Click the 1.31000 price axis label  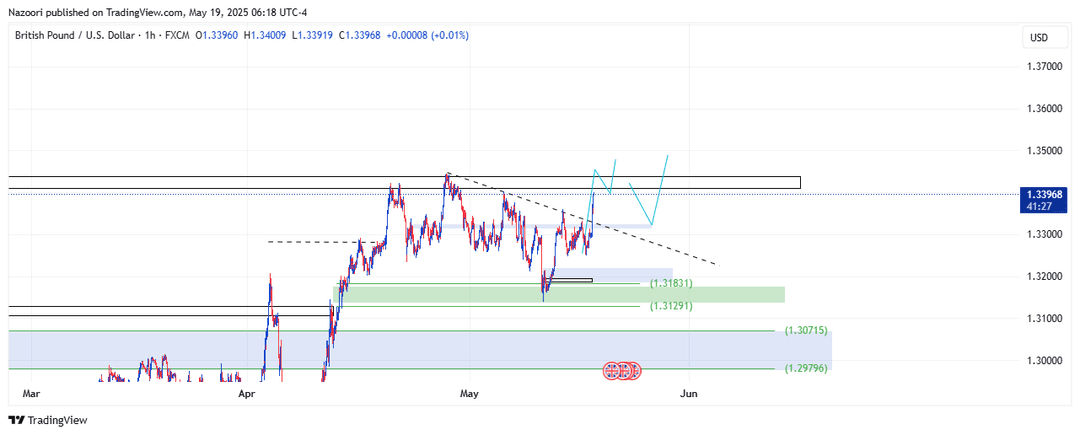click(x=1043, y=319)
